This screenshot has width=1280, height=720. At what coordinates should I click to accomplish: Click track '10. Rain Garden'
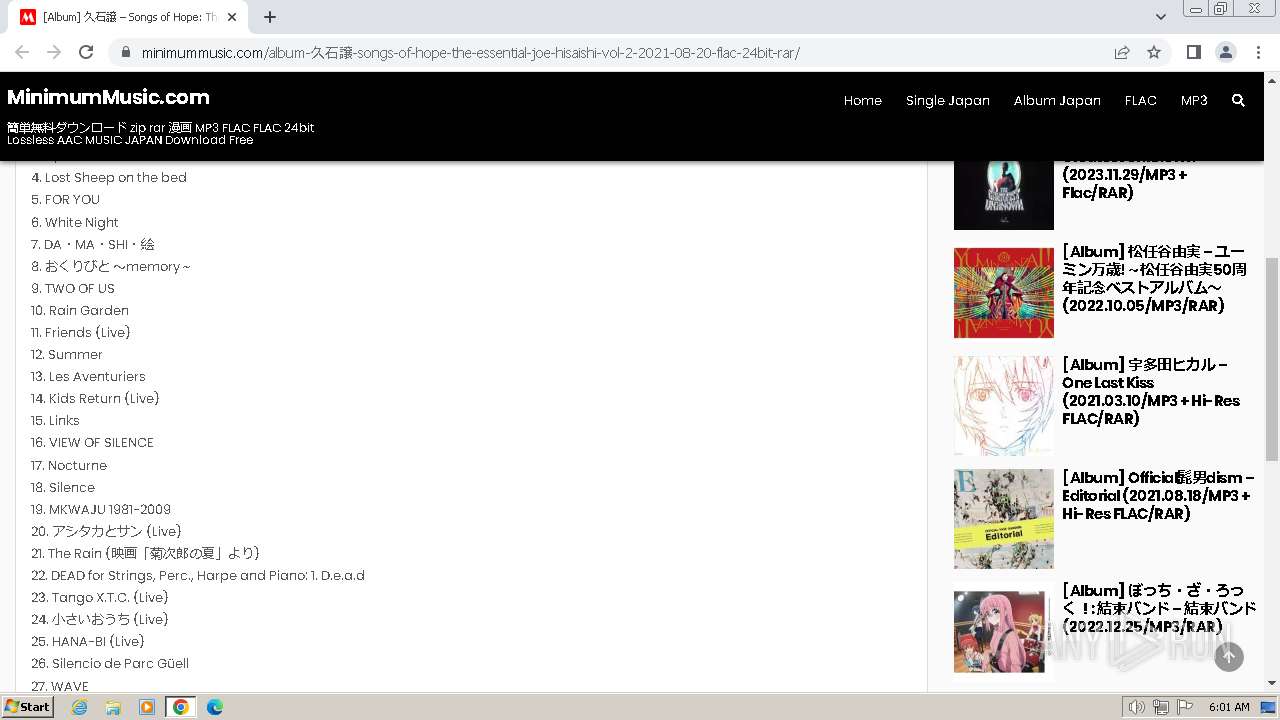(80, 311)
